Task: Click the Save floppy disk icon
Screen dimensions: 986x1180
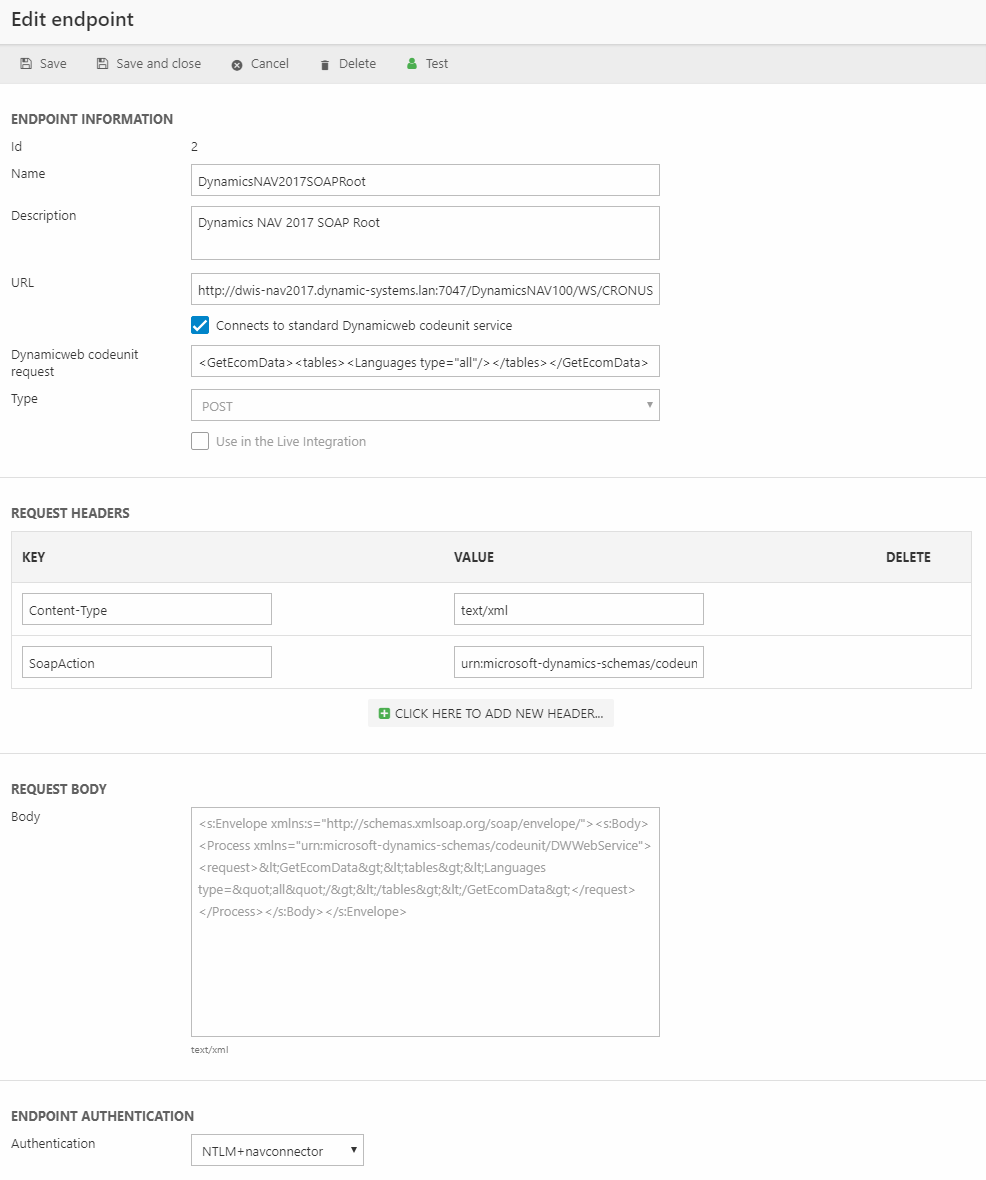Action: [26, 64]
